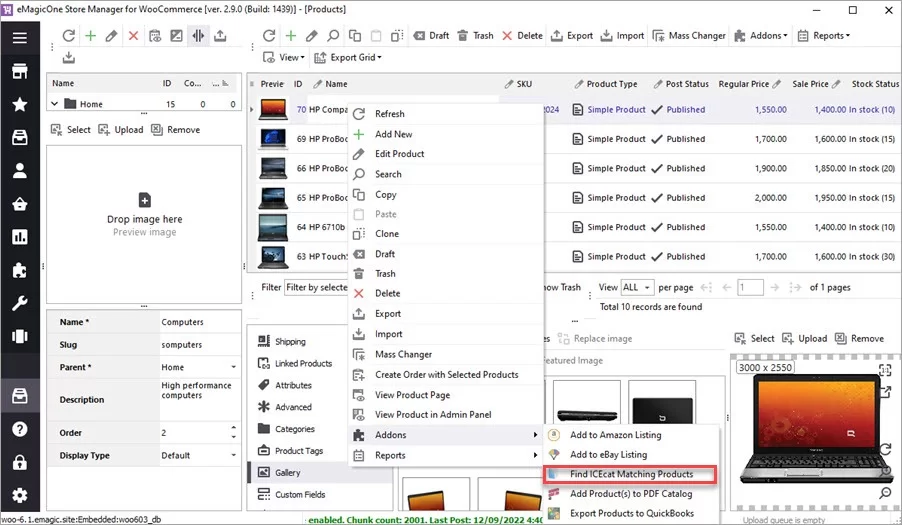Screen dimensions: 902x525
Task: Click the red delete category icon
Action: pos(133,36)
